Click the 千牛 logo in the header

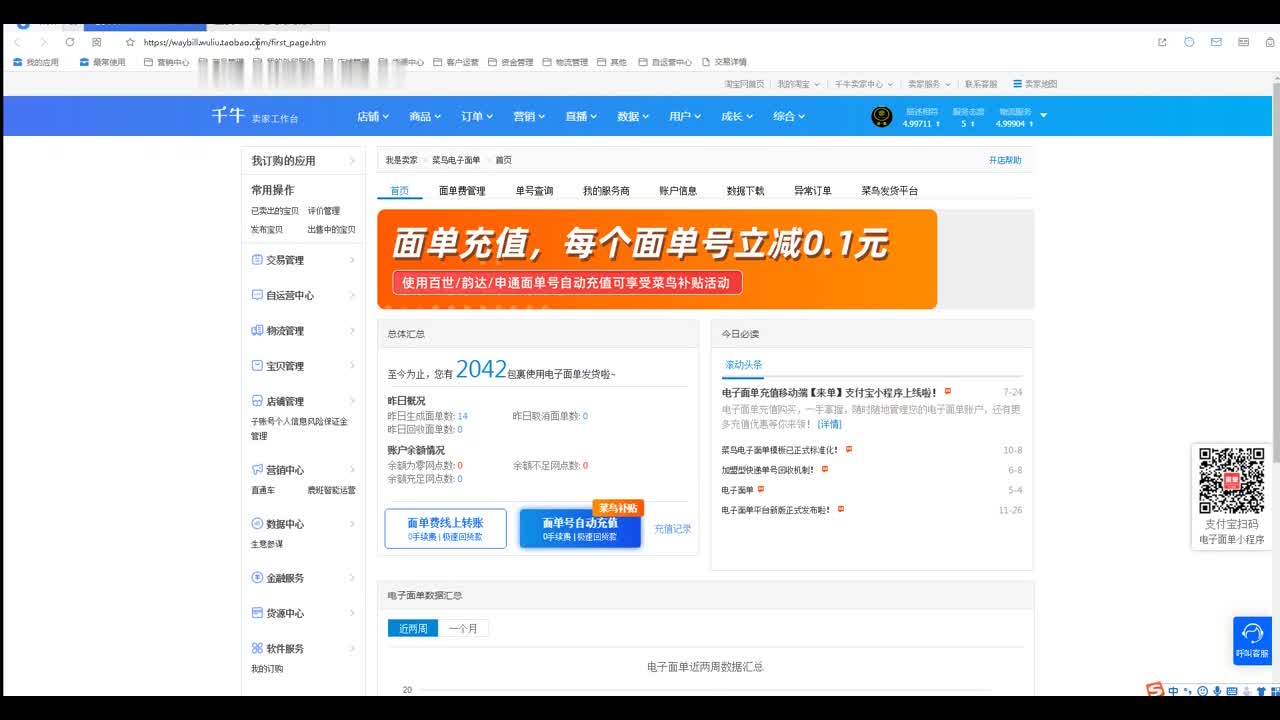[x=227, y=115]
